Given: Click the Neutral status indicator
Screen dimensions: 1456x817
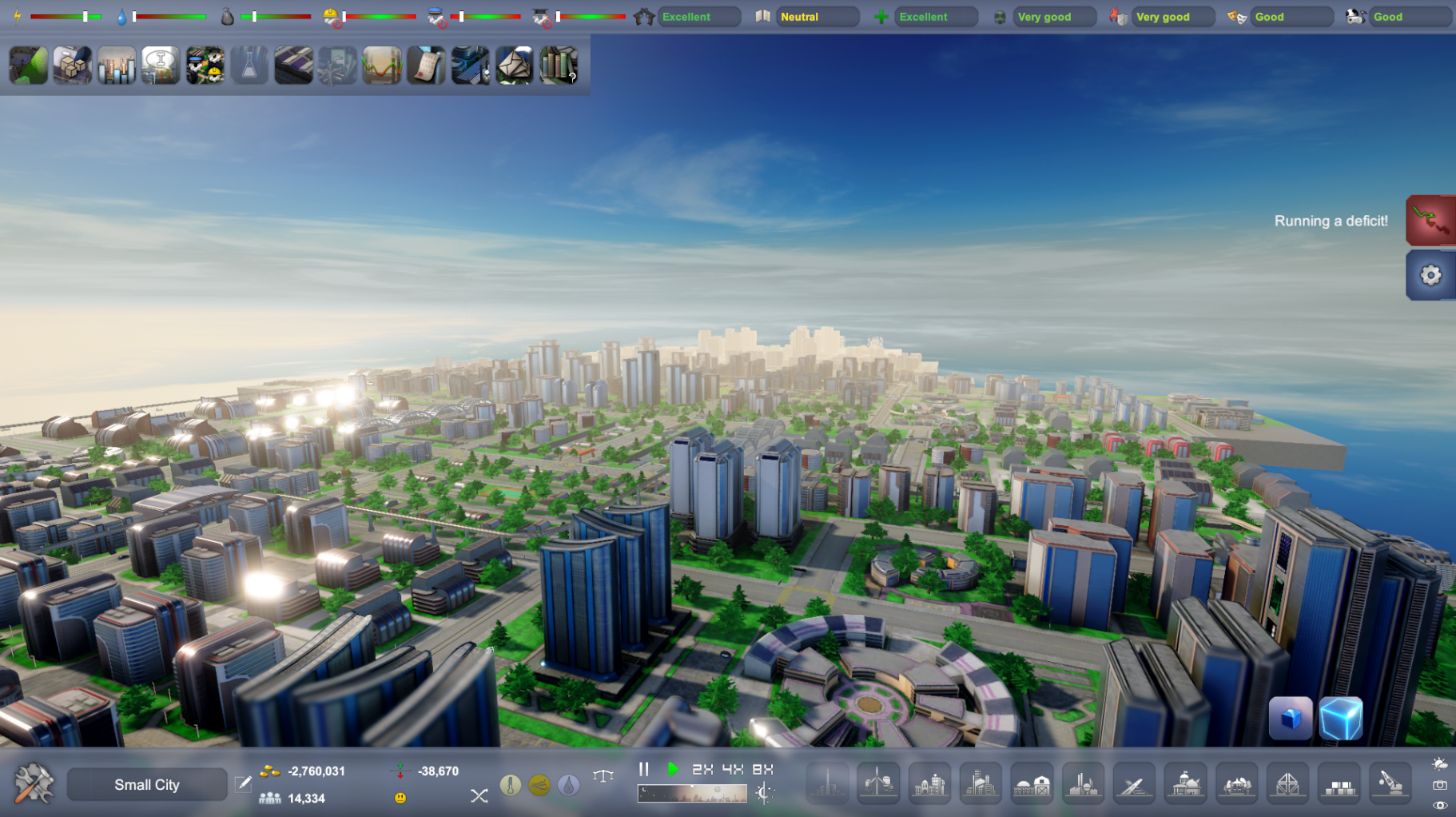Looking at the screenshot, I should pyautogui.click(x=817, y=16).
